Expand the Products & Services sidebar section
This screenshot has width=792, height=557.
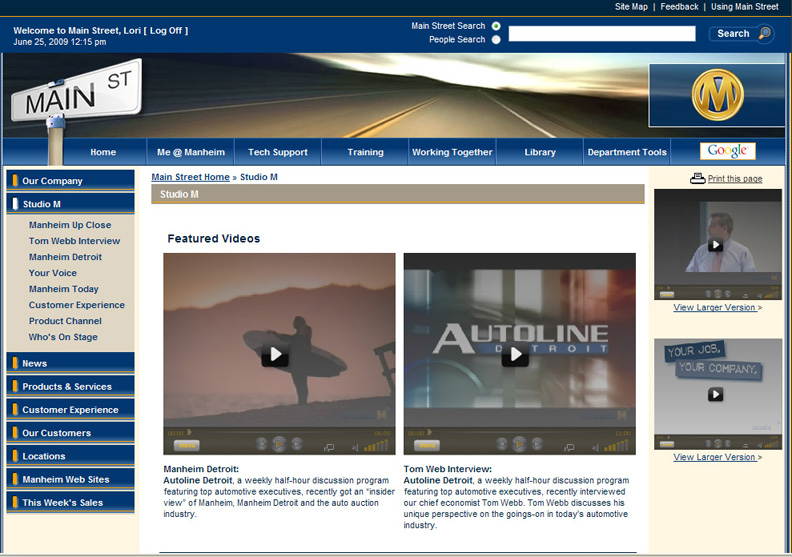[x=70, y=387]
